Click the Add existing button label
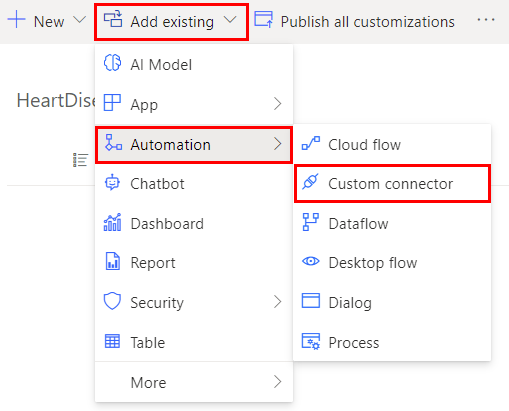 click(172, 22)
